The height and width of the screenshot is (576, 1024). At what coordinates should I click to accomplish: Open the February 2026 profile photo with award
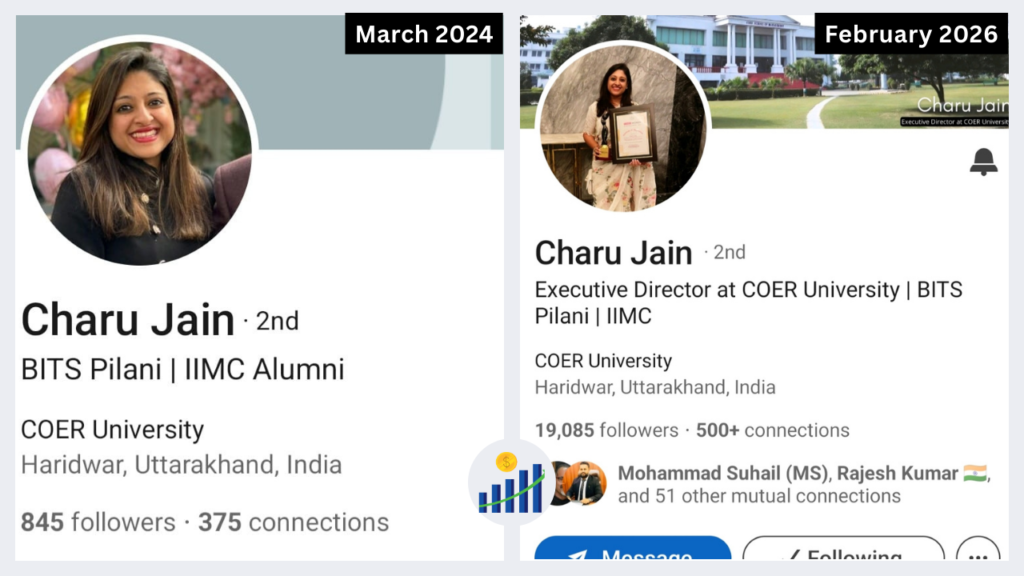(623, 127)
